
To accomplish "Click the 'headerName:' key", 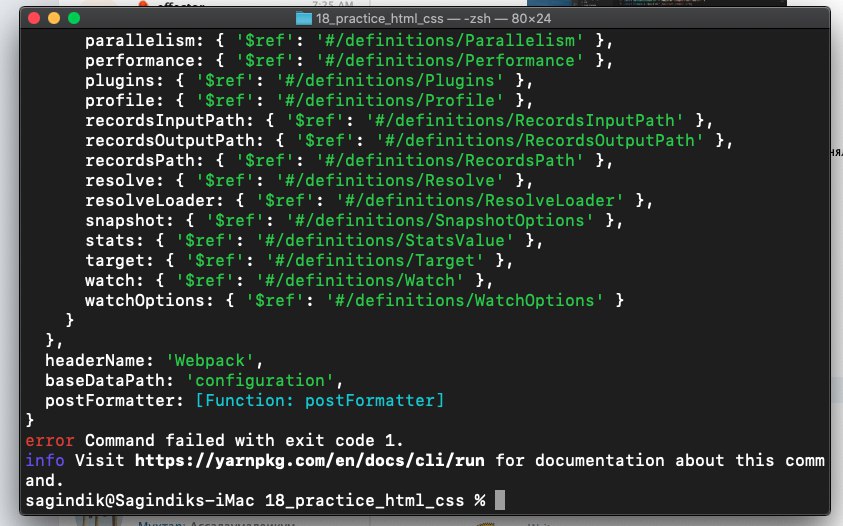I will pyautogui.click(x=99, y=360).
